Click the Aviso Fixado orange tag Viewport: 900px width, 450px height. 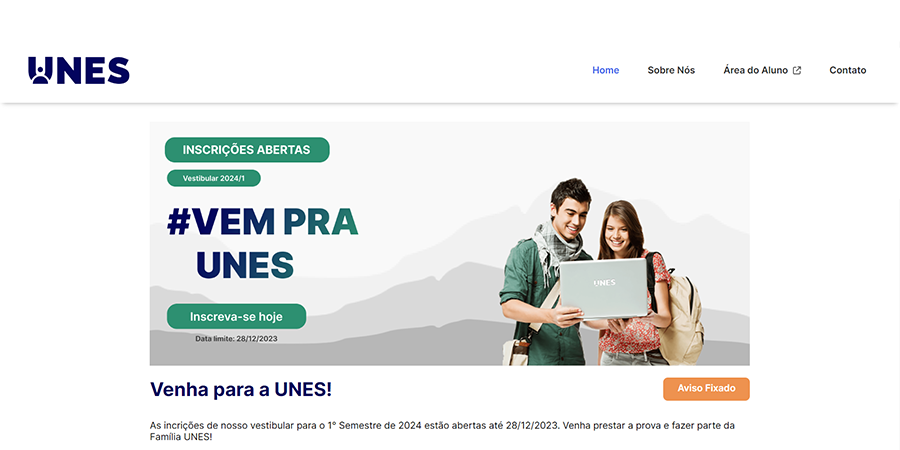(x=706, y=389)
